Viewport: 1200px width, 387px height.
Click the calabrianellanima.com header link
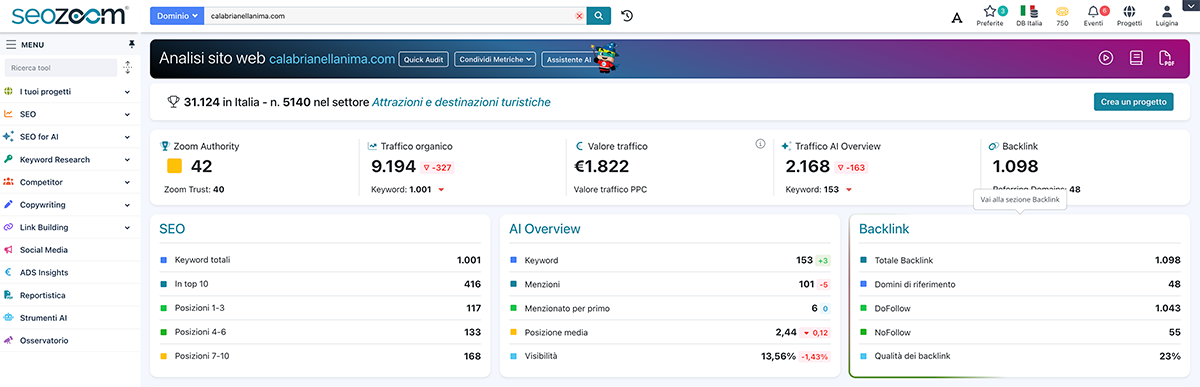332,59
